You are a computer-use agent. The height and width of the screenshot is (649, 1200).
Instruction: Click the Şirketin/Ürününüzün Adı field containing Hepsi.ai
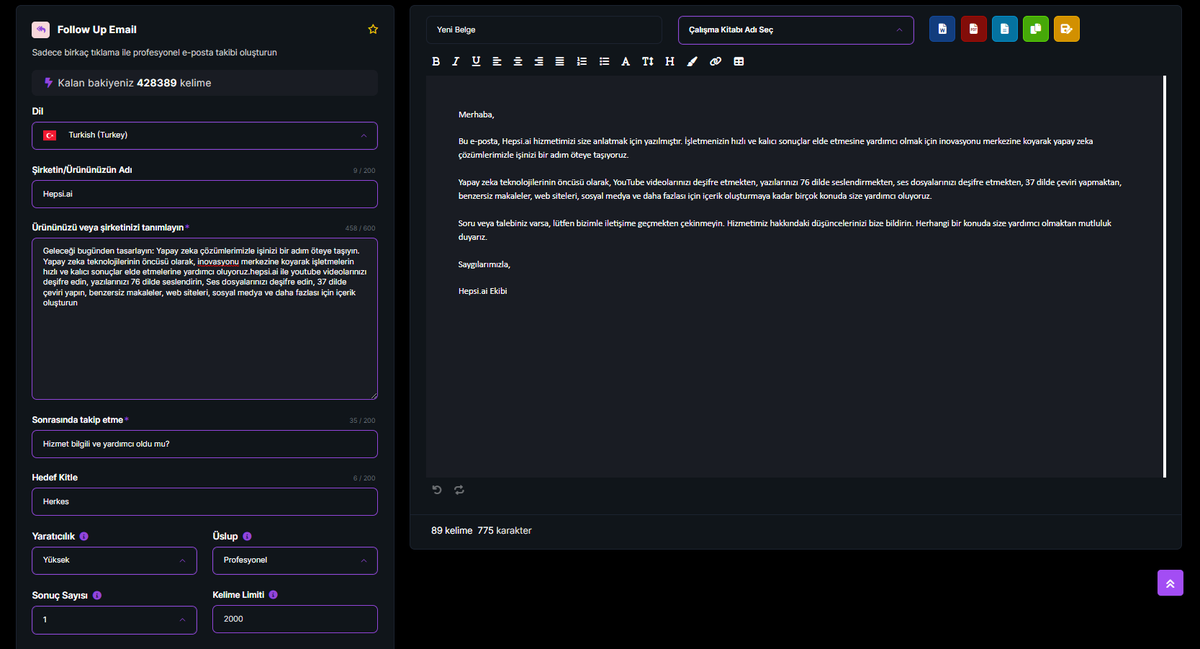pos(205,194)
